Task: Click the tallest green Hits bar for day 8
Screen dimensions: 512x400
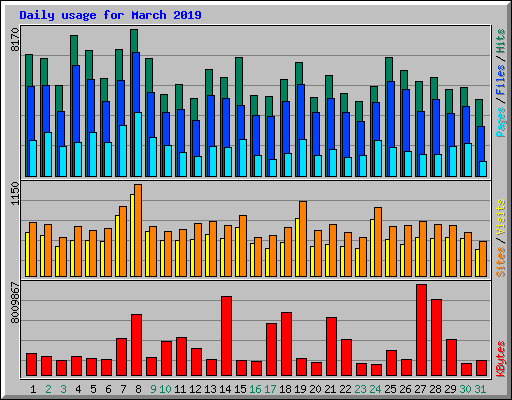Action: tap(134, 40)
